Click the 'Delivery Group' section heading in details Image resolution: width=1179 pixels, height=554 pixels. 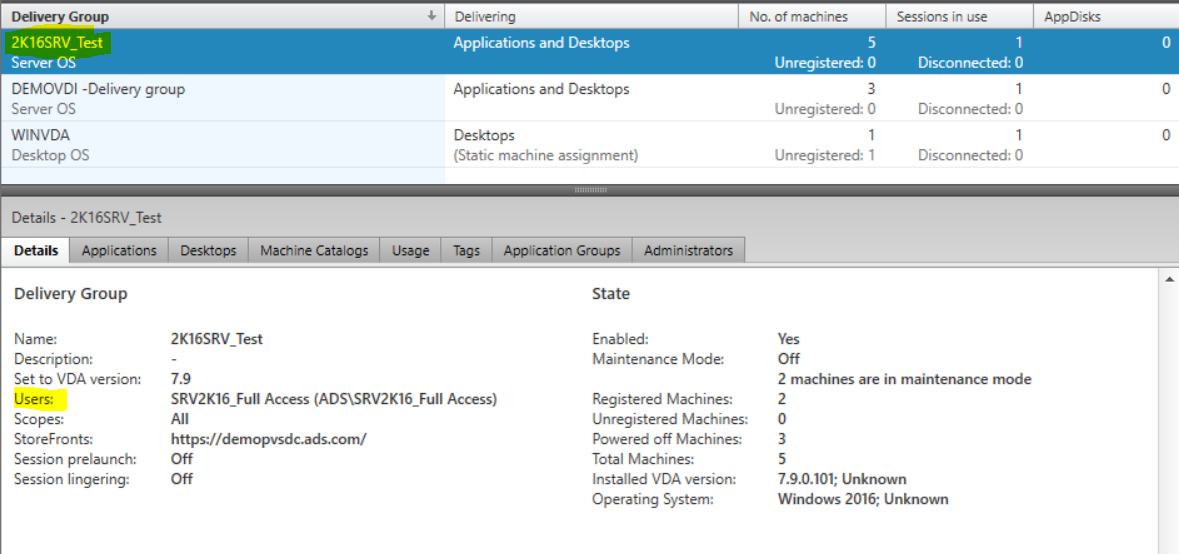click(71, 294)
